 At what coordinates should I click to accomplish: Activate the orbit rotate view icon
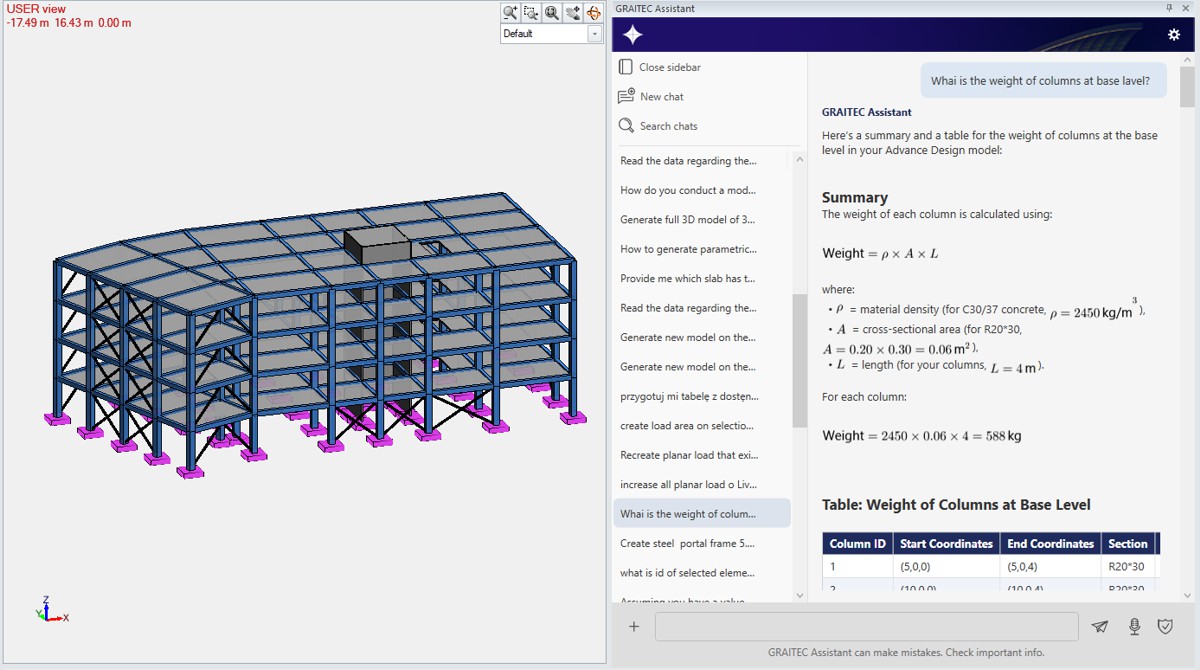[x=594, y=13]
